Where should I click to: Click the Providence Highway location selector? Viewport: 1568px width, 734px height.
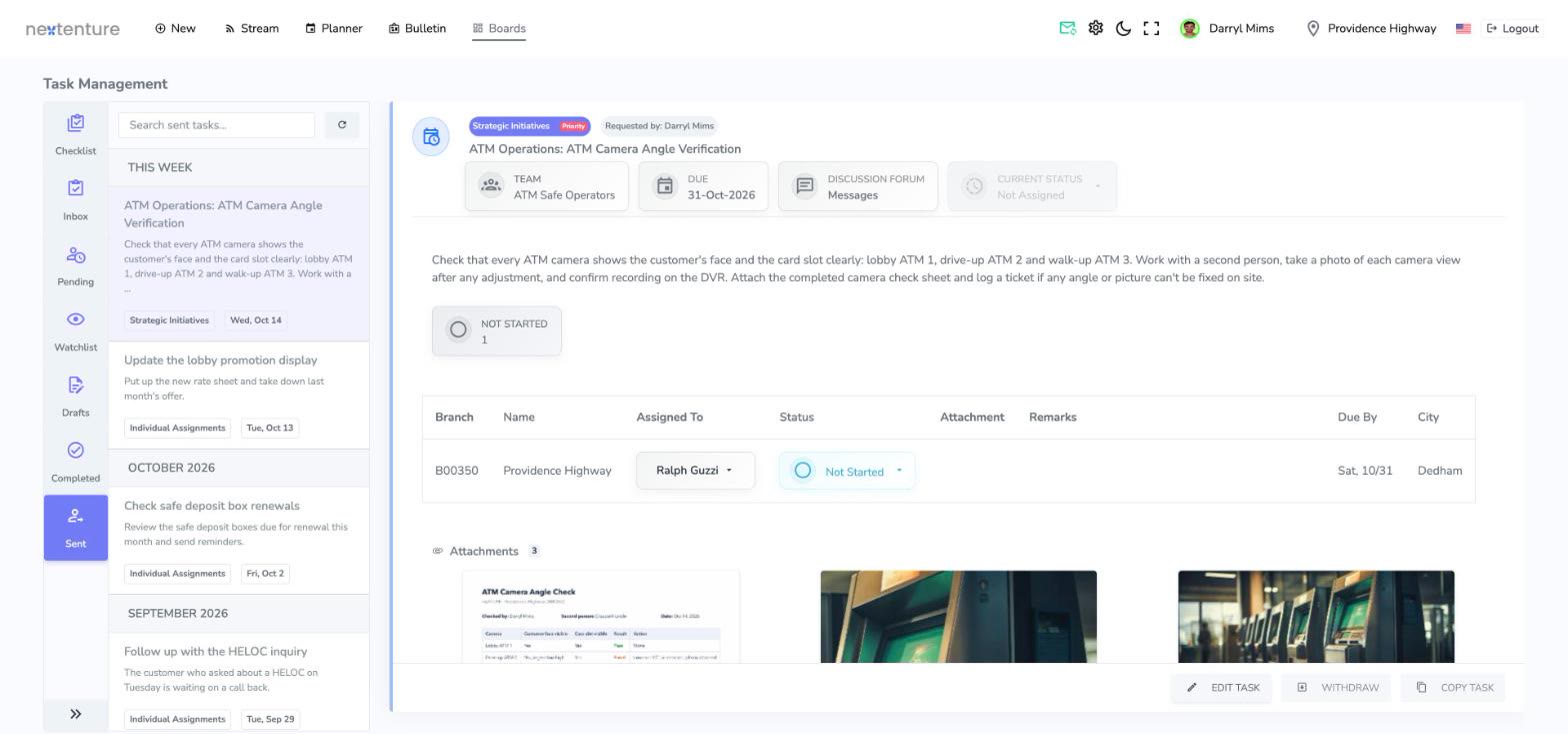[1371, 28]
